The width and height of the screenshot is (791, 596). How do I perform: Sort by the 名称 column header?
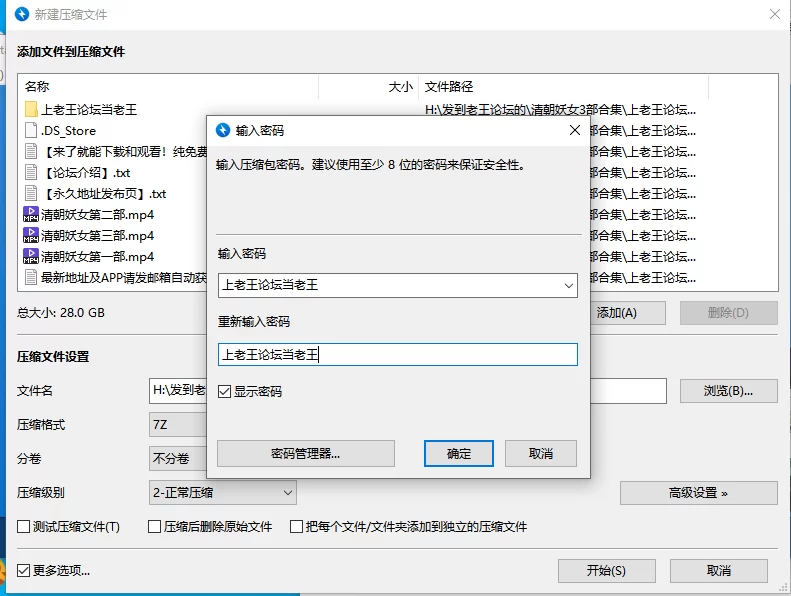167,87
